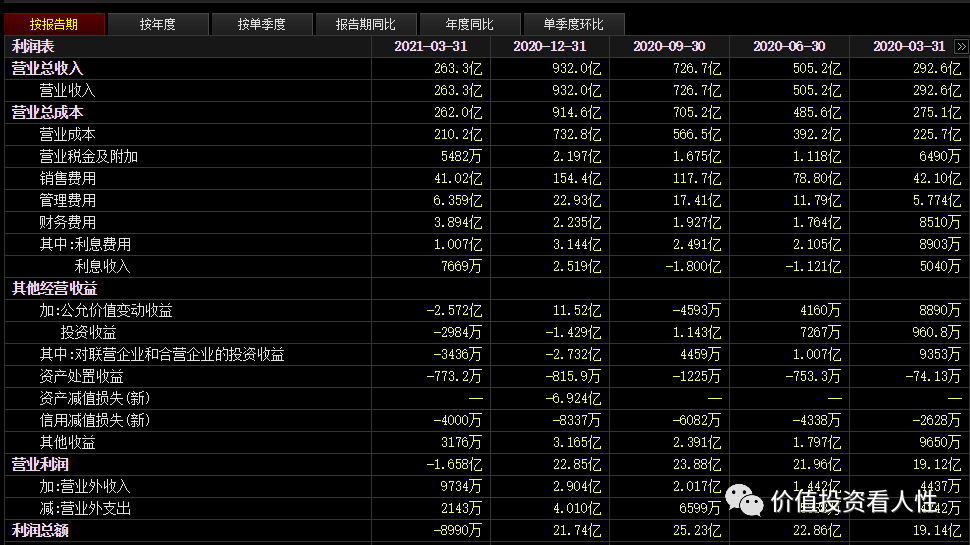Select the 按报告期 tab
Image resolution: width=970 pixels, height=545 pixels.
click(x=54, y=24)
